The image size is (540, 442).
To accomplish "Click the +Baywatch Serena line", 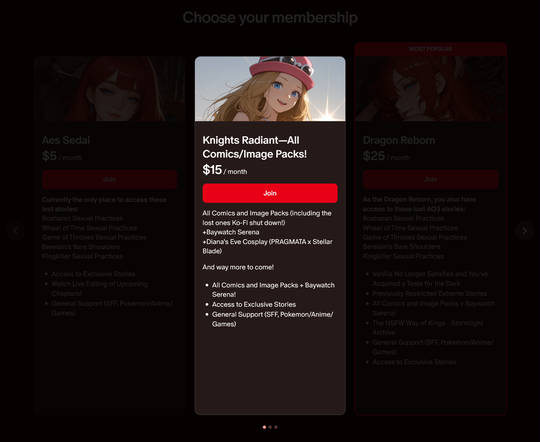I will coord(231,232).
